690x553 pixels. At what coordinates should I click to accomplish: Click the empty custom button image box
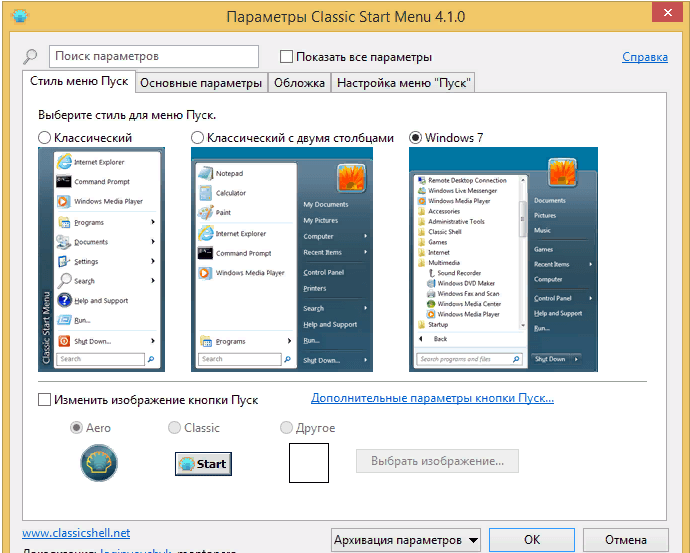[309, 463]
